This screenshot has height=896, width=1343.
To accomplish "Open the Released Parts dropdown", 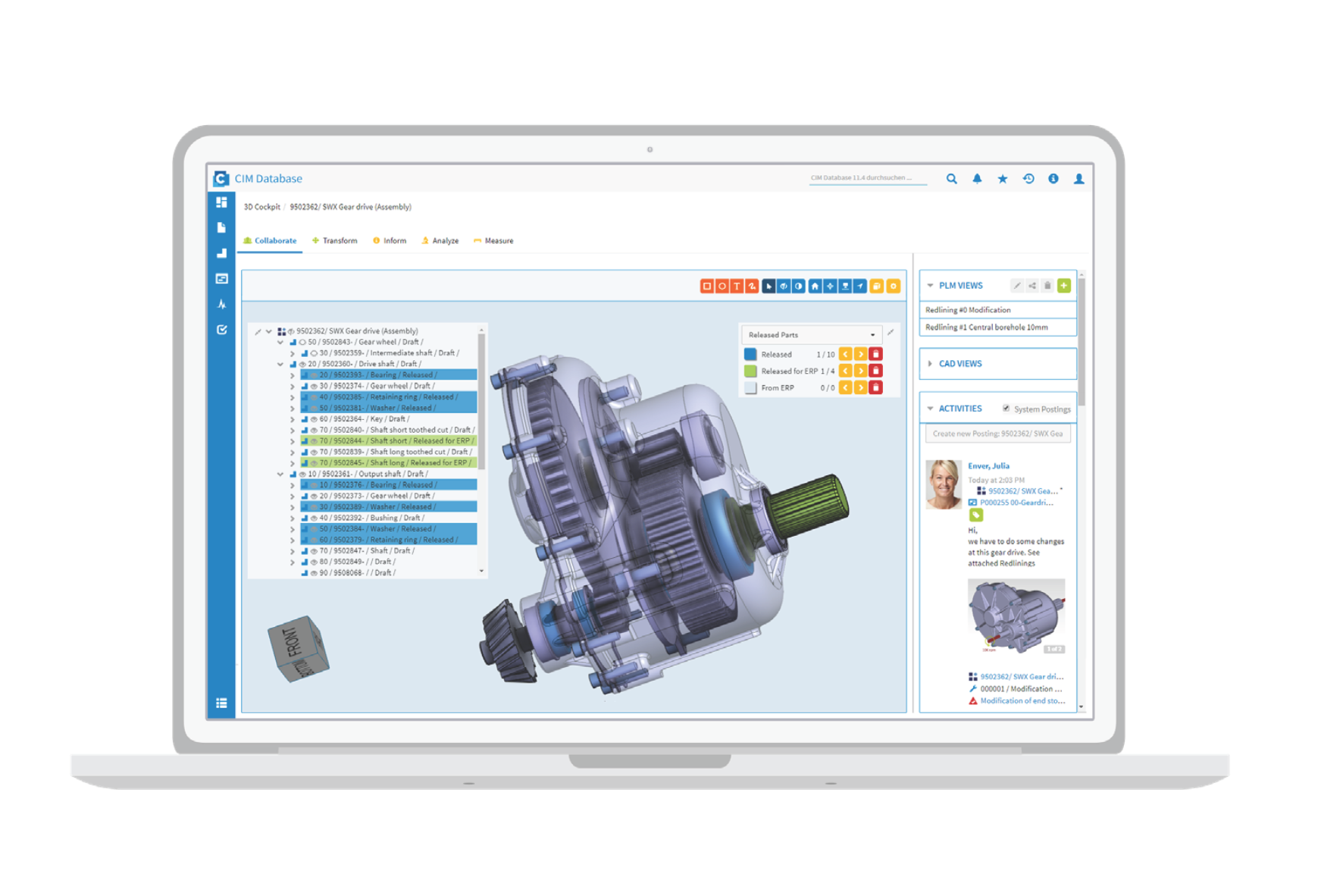I will click(x=810, y=334).
